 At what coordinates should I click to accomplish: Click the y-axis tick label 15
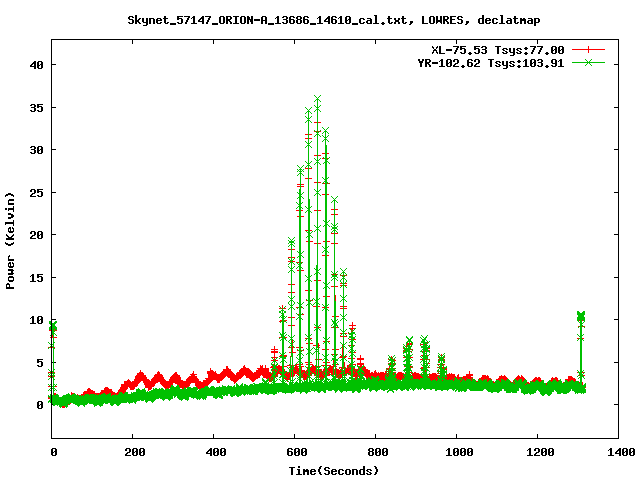click(x=36, y=278)
